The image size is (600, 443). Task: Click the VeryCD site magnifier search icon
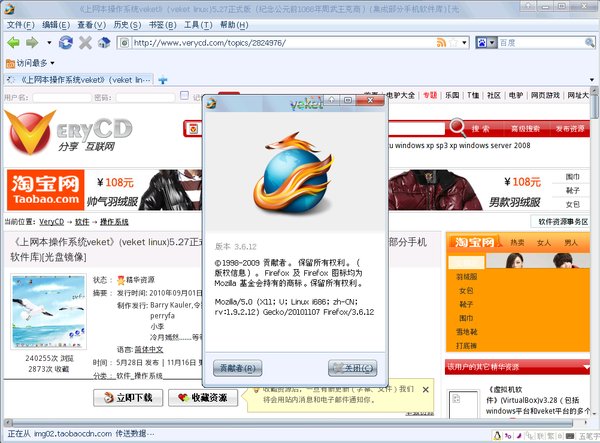click(457, 127)
